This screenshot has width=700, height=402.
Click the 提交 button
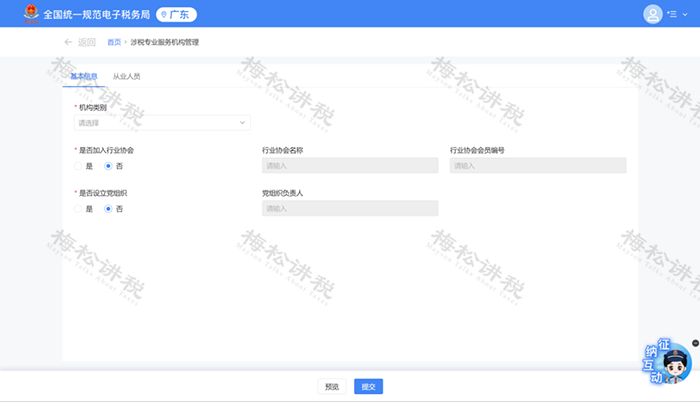click(368, 386)
